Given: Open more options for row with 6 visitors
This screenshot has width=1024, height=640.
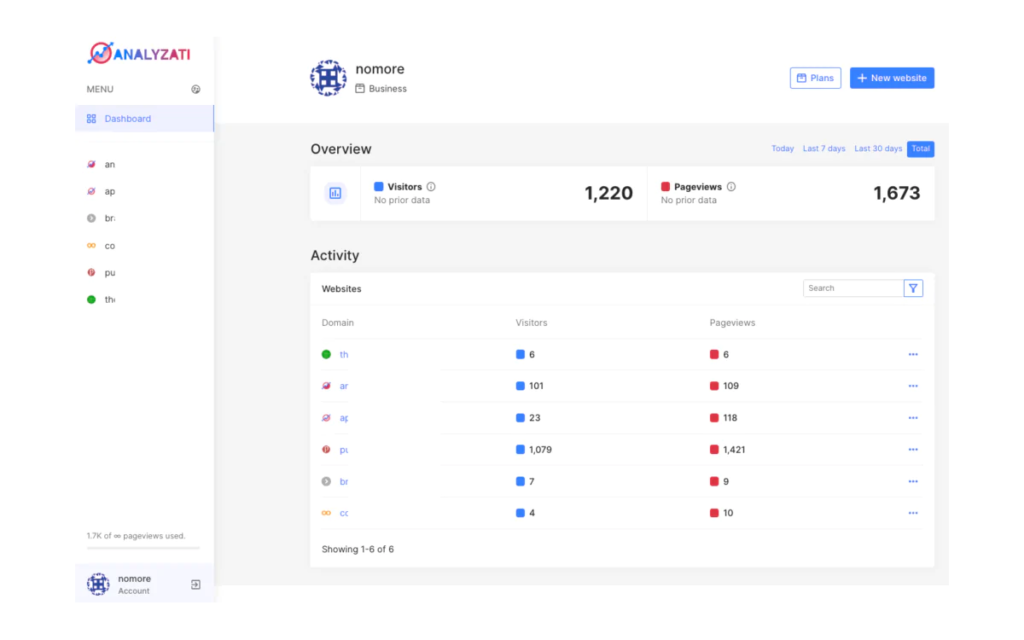Looking at the screenshot, I should (x=913, y=355).
